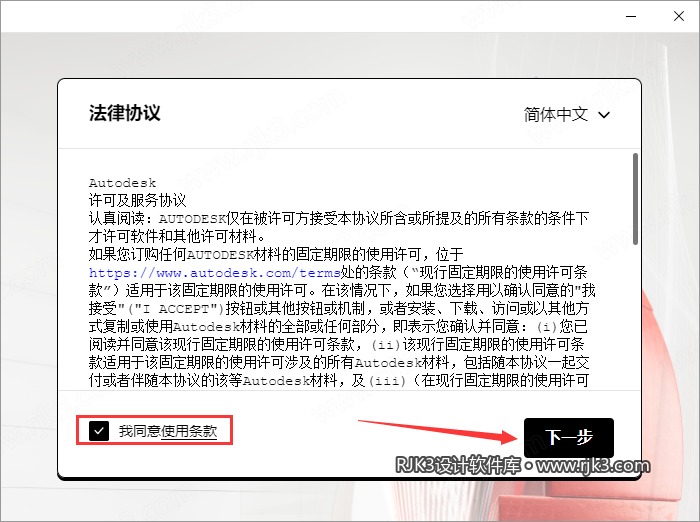700x522 pixels.
Task: Click the line starting 认真阅读
Action: 339,218
